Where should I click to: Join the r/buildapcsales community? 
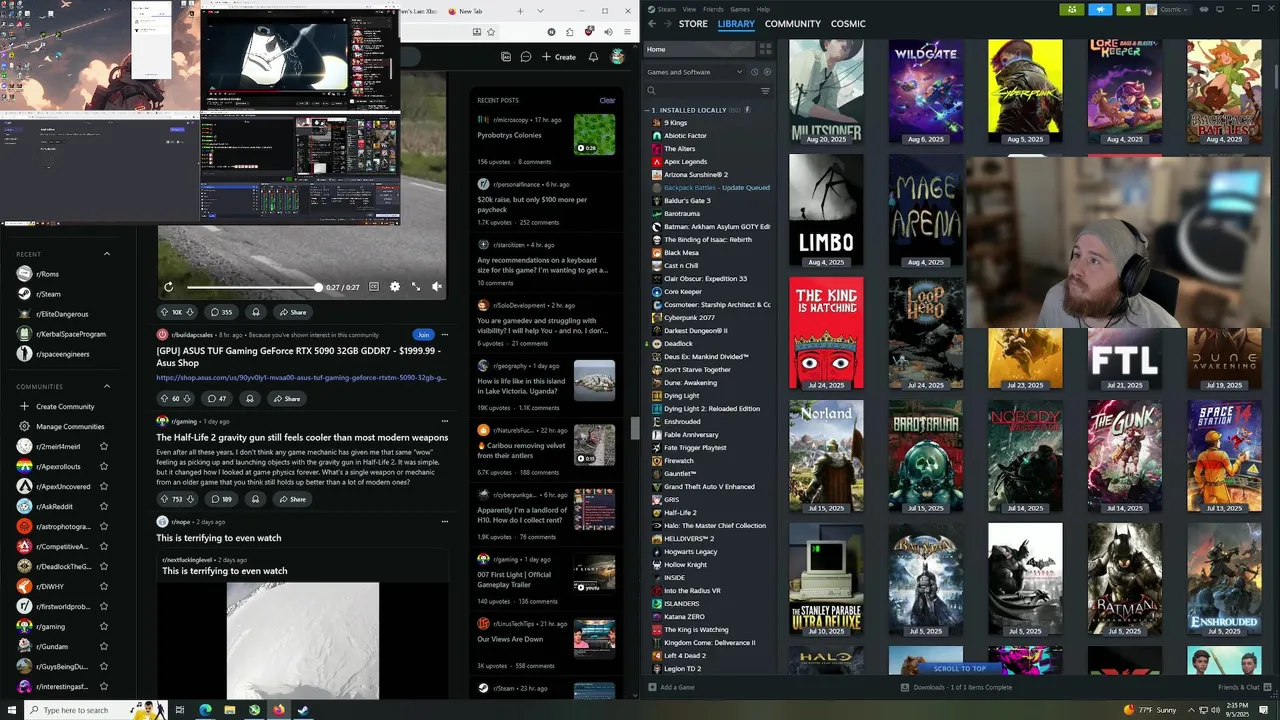[x=424, y=334]
